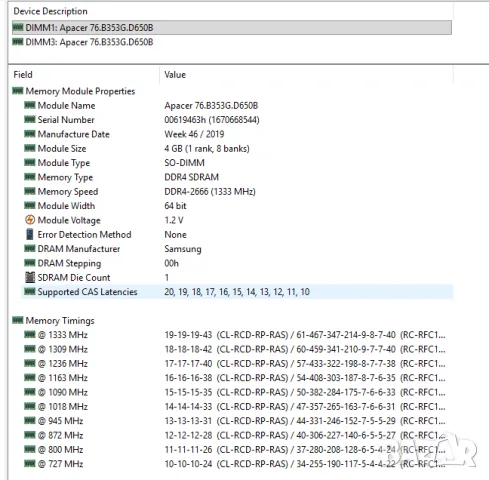Click the Memory Module Properties group icon

tap(18, 90)
